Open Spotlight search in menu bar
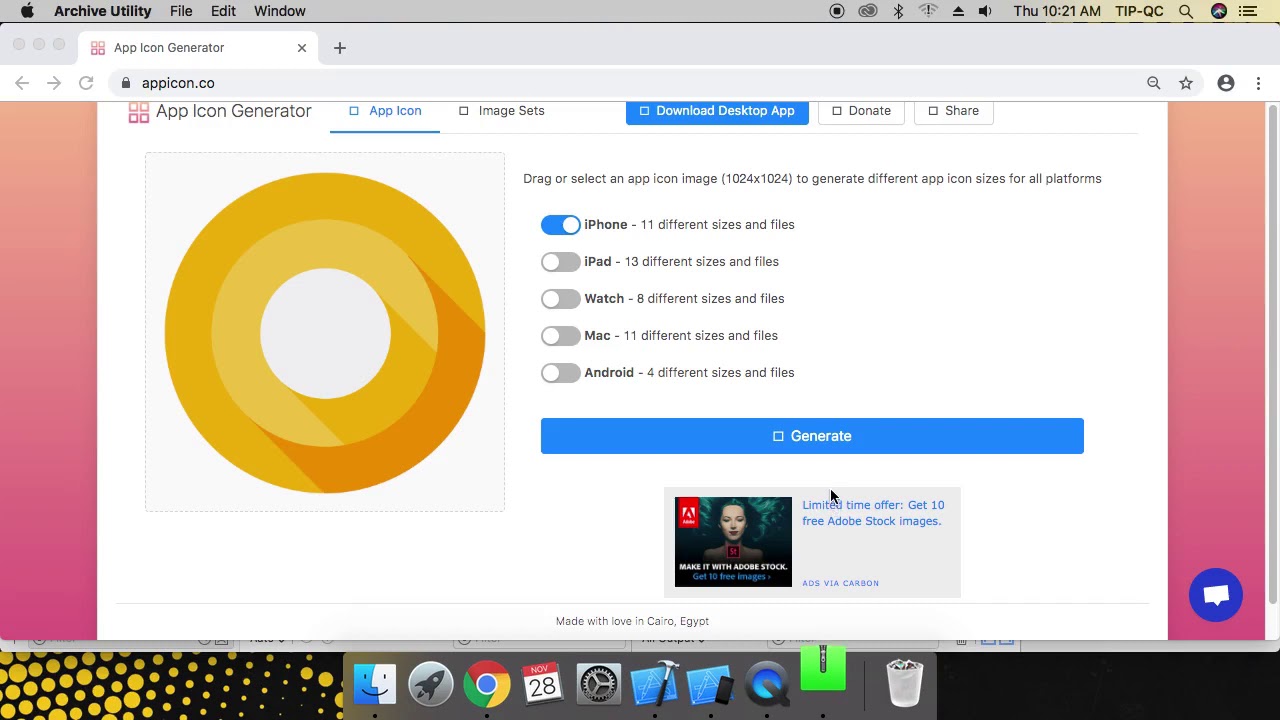 (x=1186, y=11)
